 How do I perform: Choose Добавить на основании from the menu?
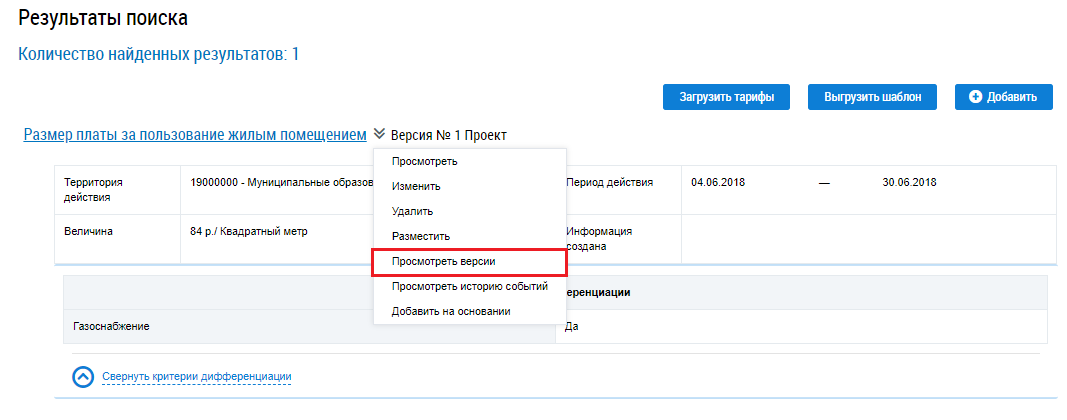pyautogui.click(x=451, y=311)
